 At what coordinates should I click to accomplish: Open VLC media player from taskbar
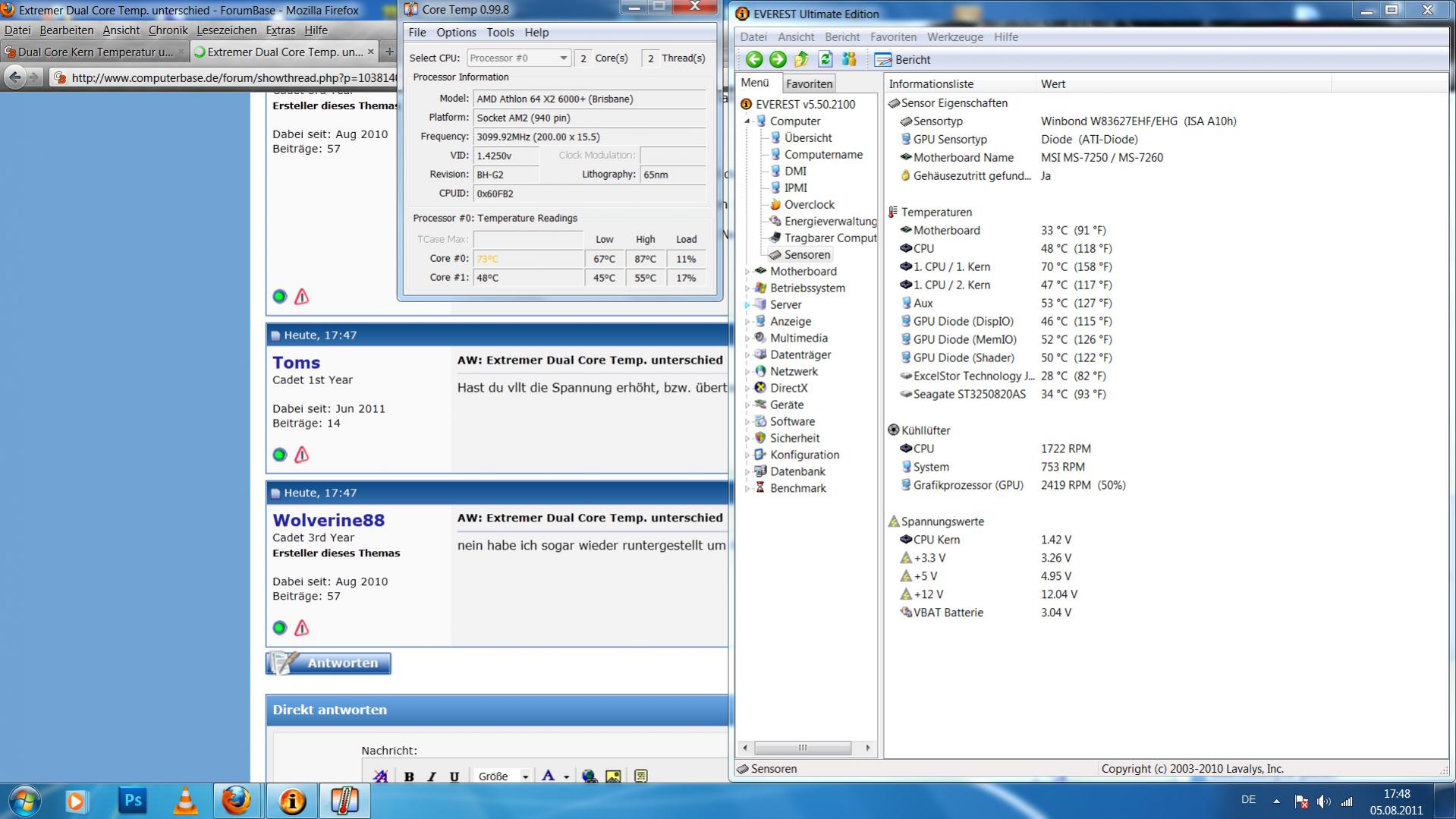click(185, 801)
